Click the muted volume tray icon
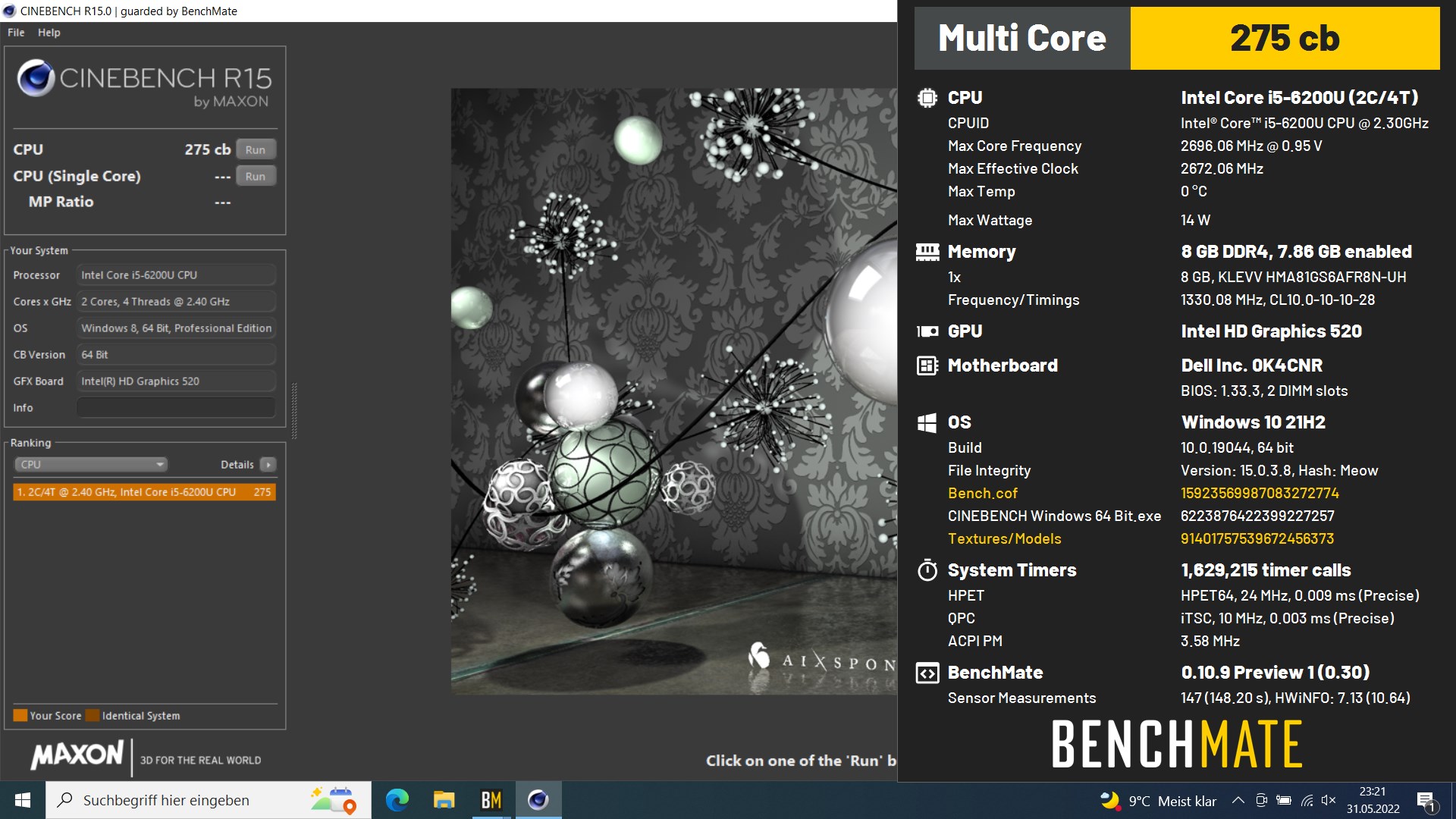 [x=1329, y=800]
